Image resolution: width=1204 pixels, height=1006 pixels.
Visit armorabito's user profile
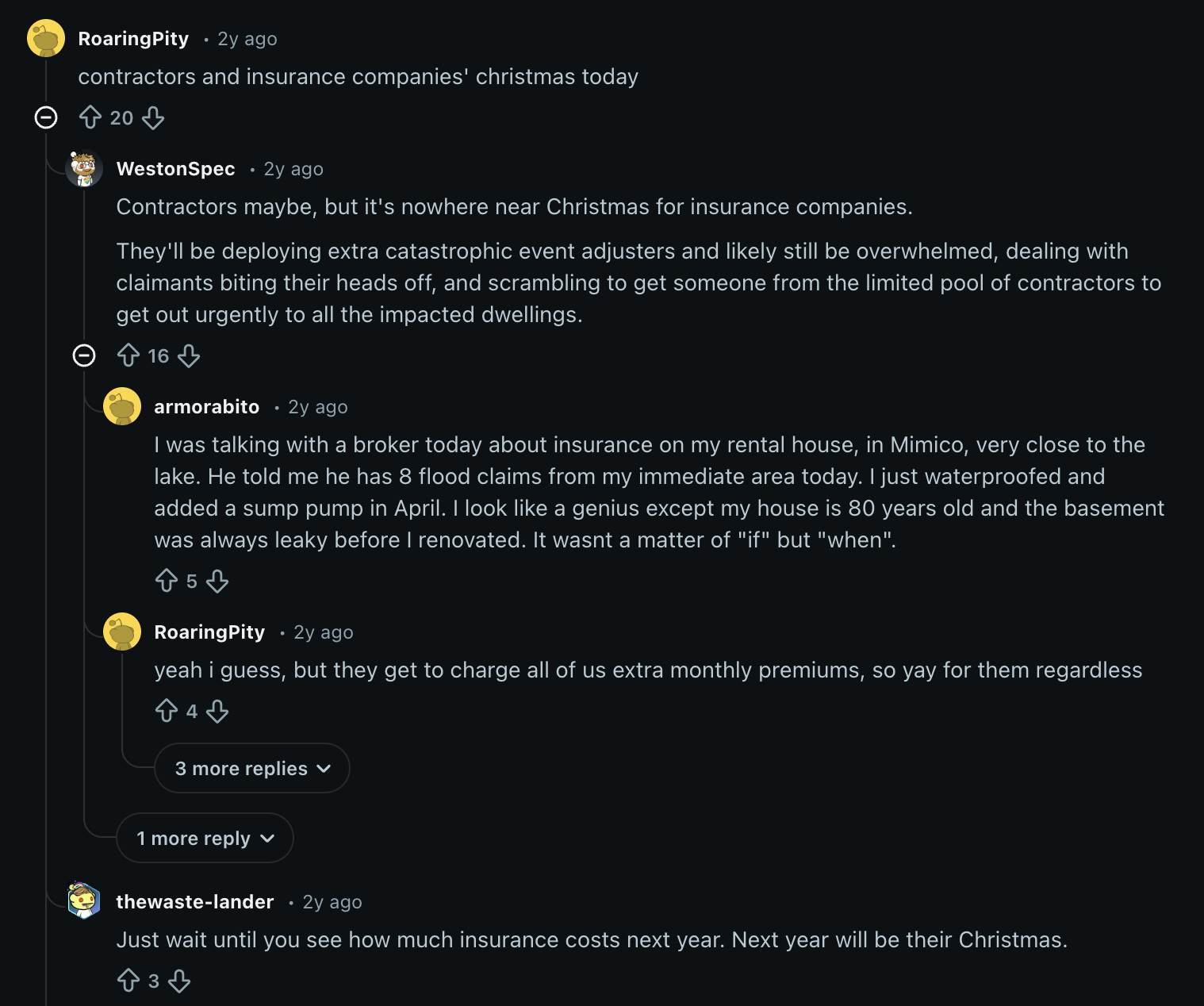click(206, 407)
